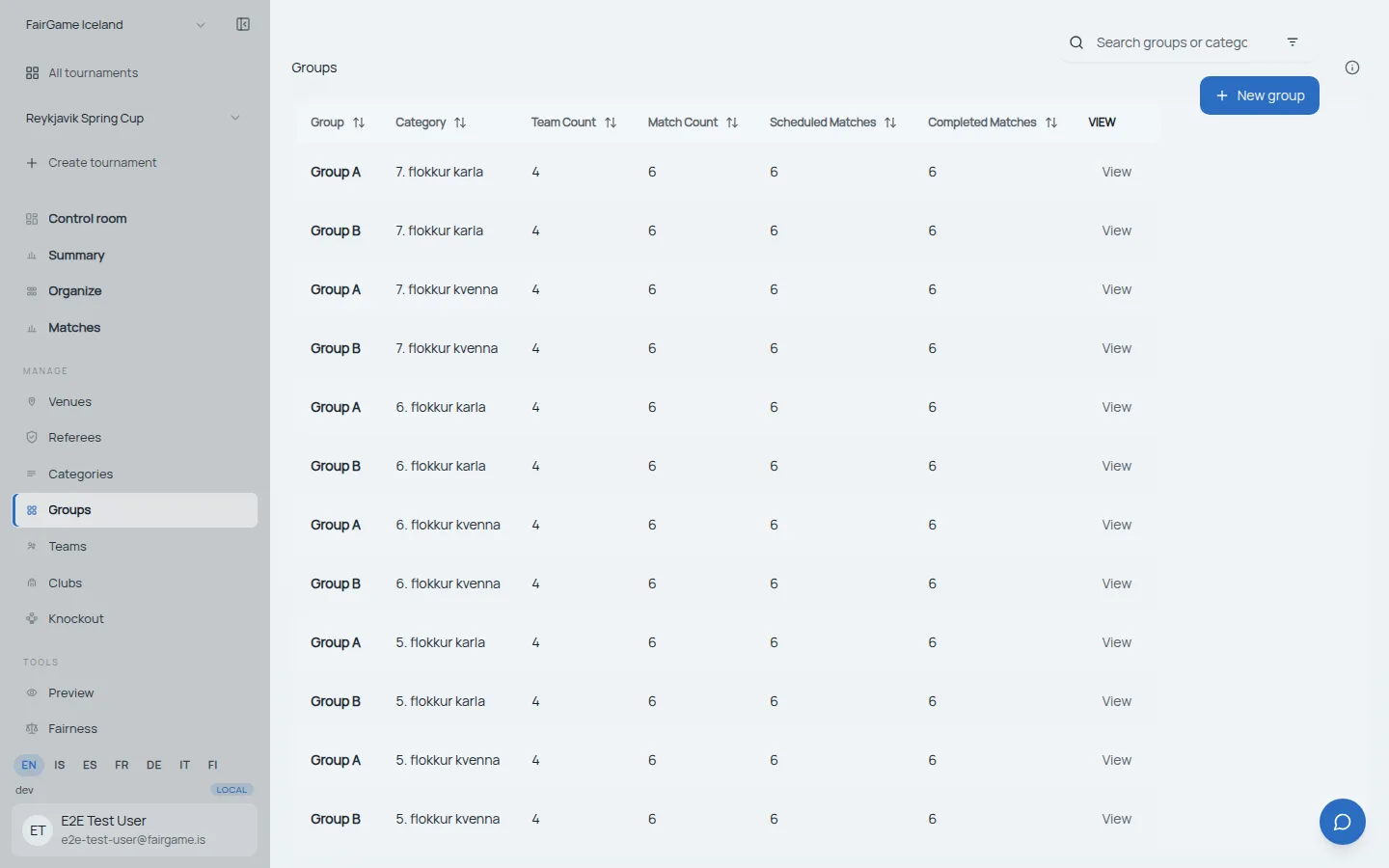The width and height of the screenshot is (1389, 868).
Task: View Group A of 5. flokkur kvenna
Action: tap(1116, 760)
